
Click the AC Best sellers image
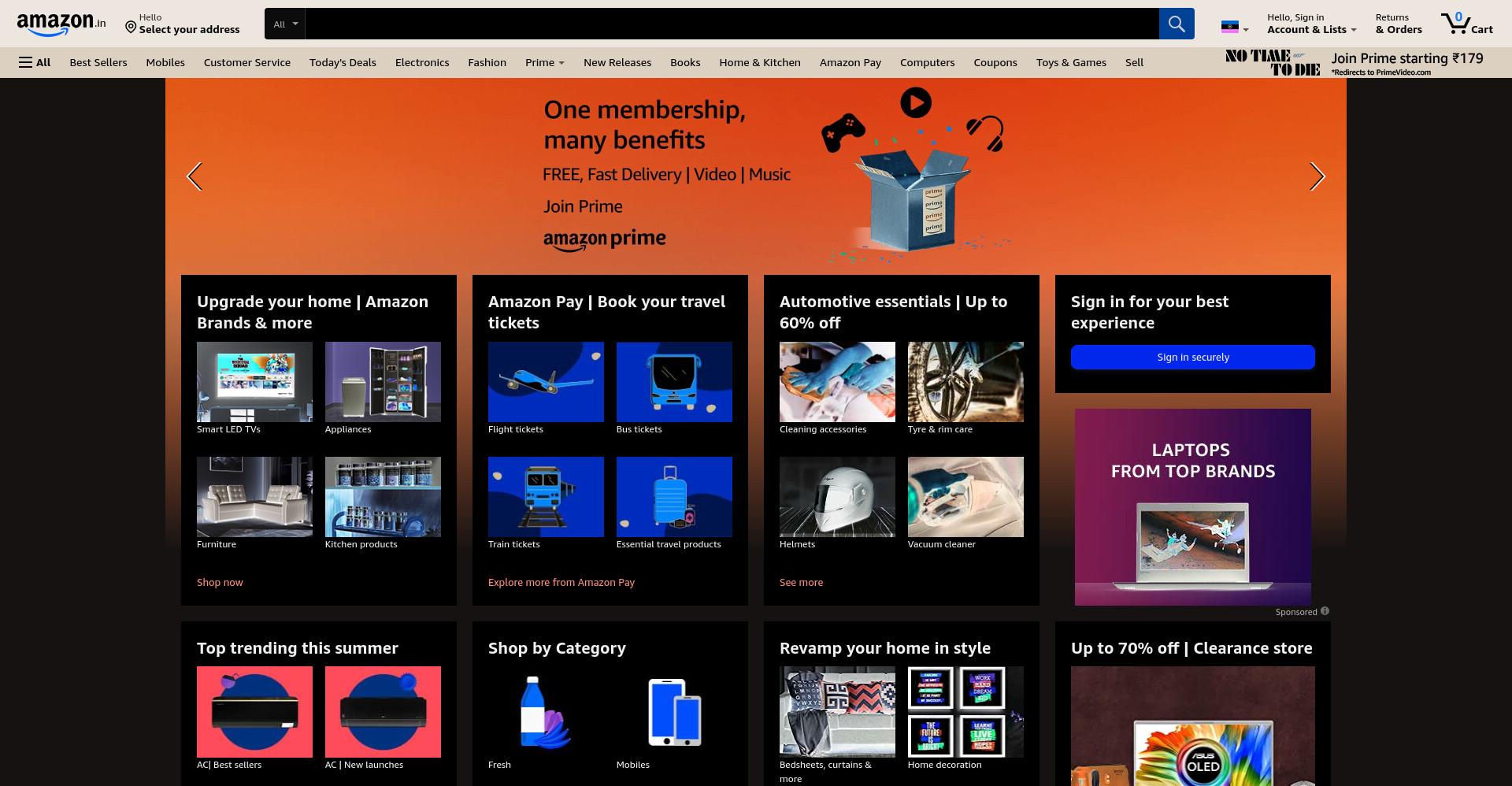(254, 712)
